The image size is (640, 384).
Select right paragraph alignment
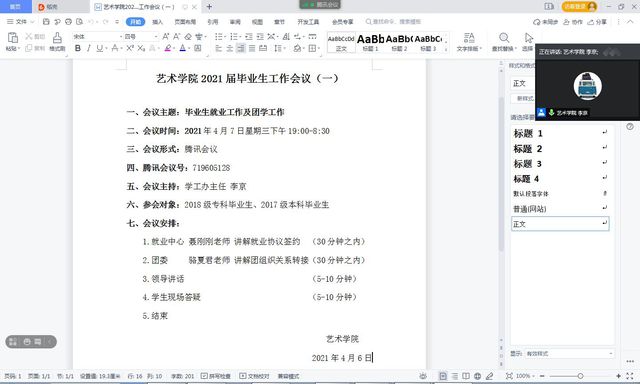pos(241,48)
